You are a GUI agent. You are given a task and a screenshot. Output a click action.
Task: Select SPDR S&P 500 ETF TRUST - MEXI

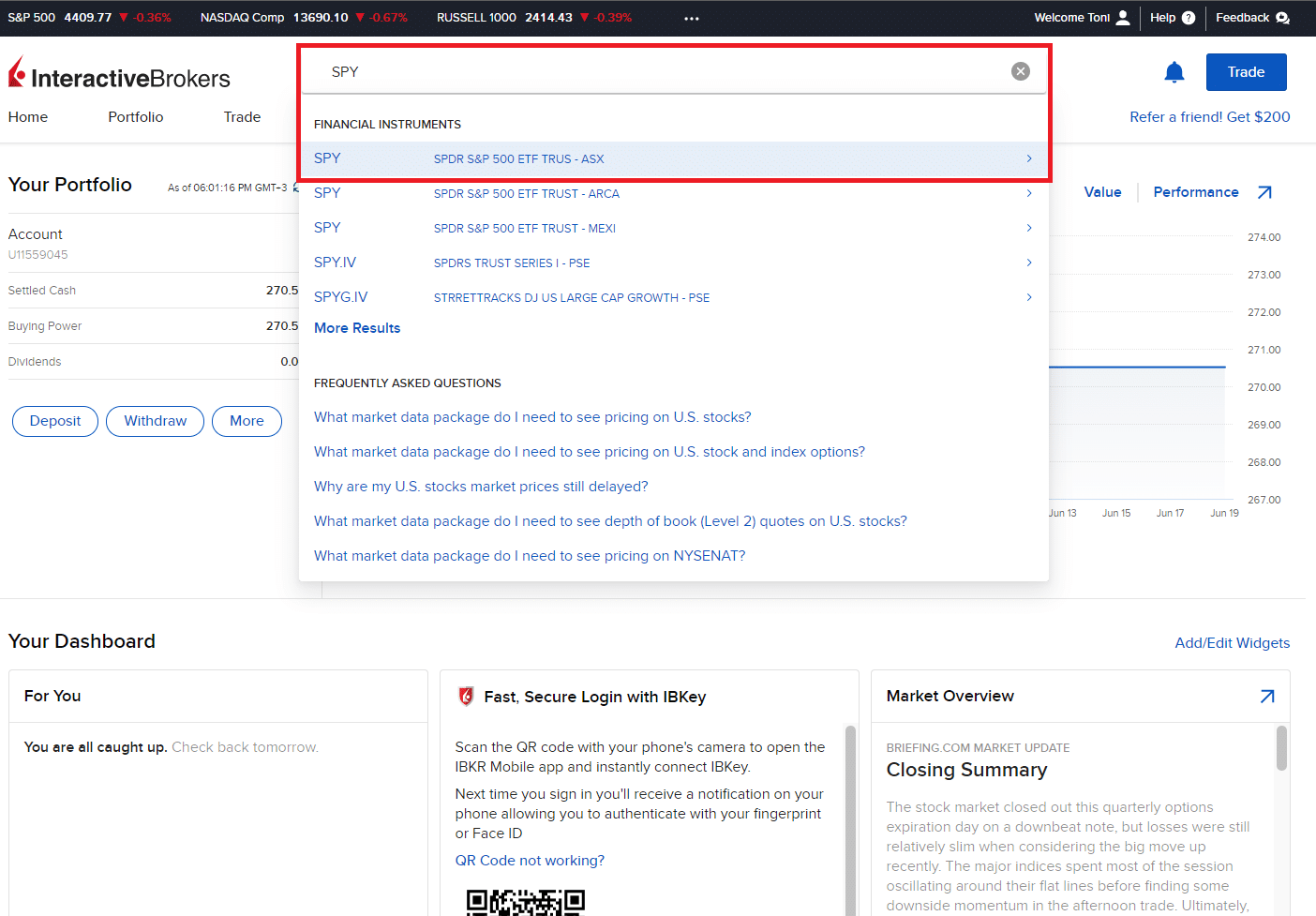pos(524,229)
